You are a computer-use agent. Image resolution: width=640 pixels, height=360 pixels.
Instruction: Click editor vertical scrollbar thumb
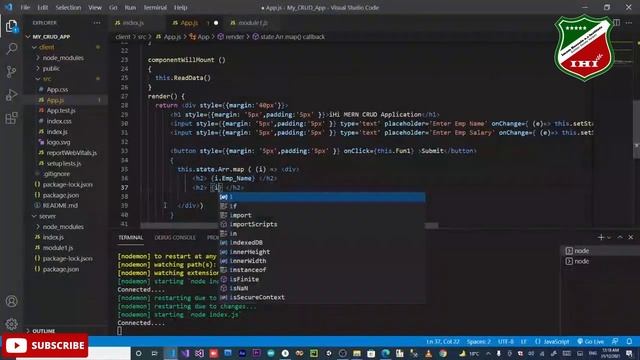636,129
